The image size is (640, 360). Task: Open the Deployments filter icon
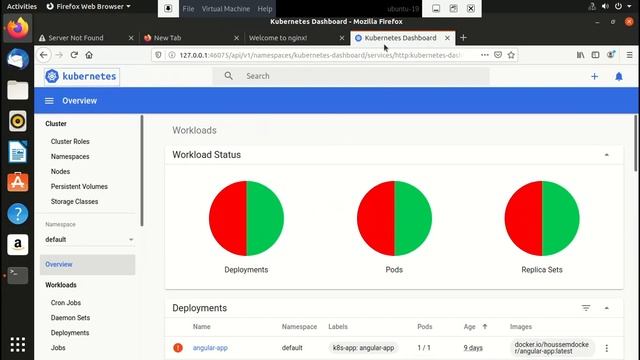pyautogui.click(x=586, y=308)
